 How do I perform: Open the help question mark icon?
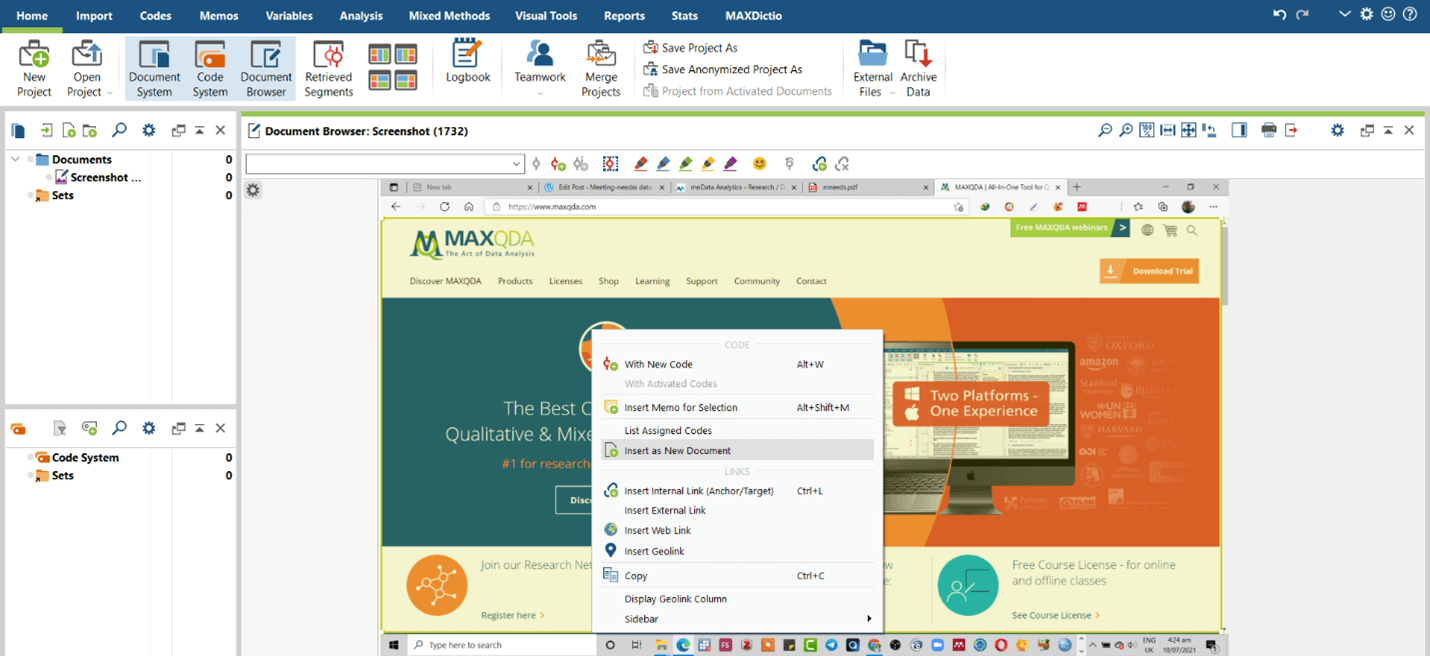click(x=1410, y=15)
